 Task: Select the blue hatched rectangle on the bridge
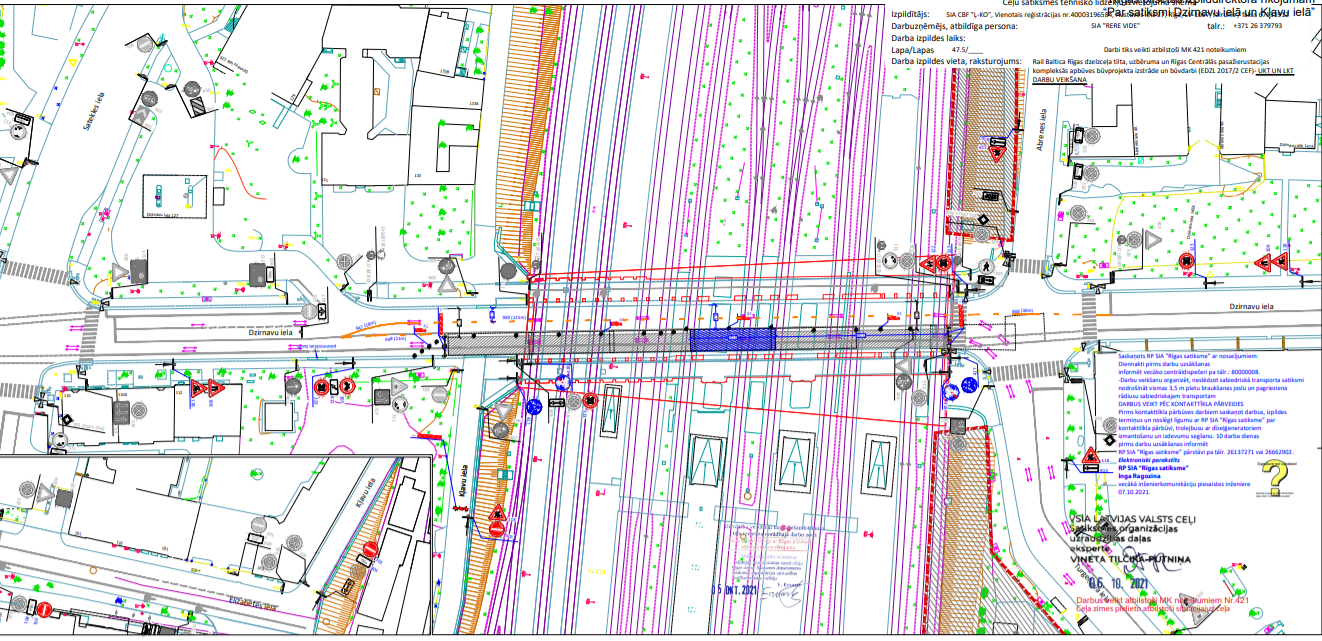[733, 339]
